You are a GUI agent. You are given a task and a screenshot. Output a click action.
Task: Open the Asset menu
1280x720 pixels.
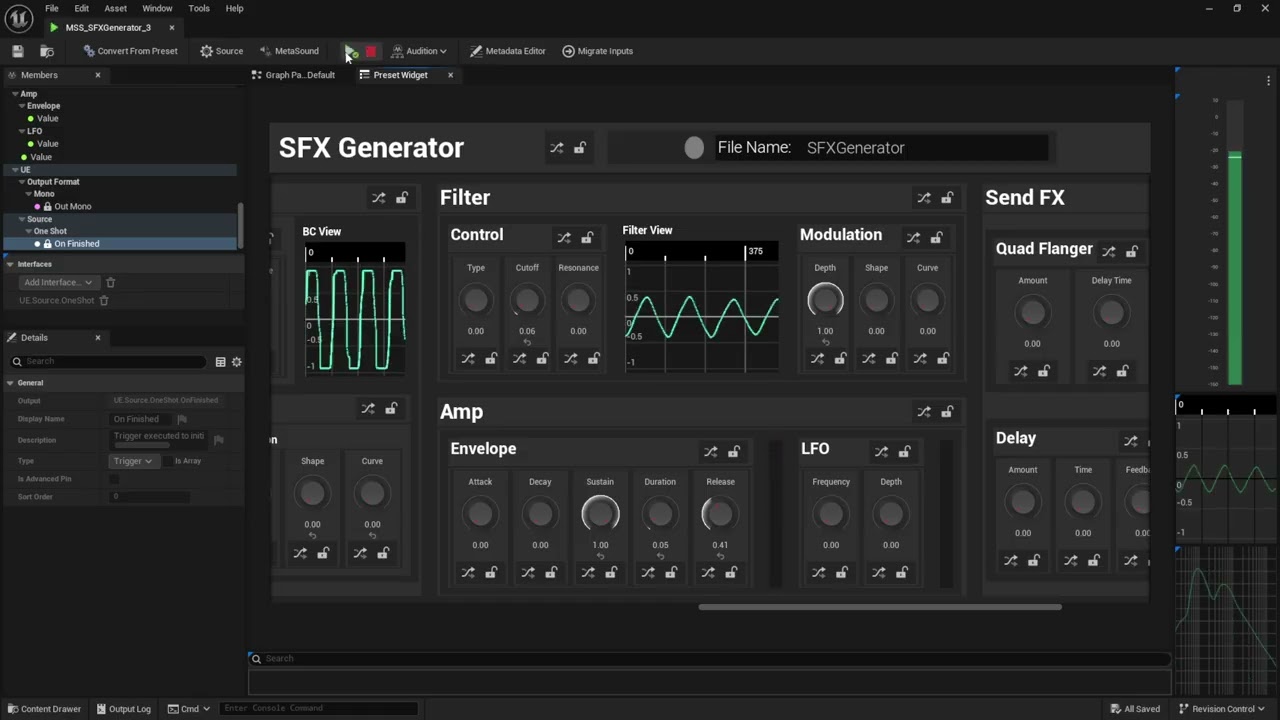tap(116, 8)
